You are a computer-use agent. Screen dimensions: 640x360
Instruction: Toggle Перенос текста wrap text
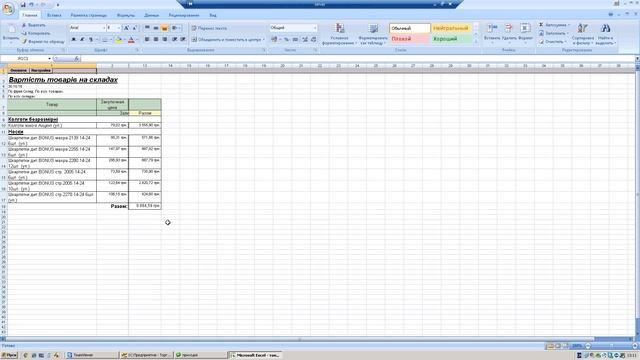pyautogui.click(x=209, y=28)
